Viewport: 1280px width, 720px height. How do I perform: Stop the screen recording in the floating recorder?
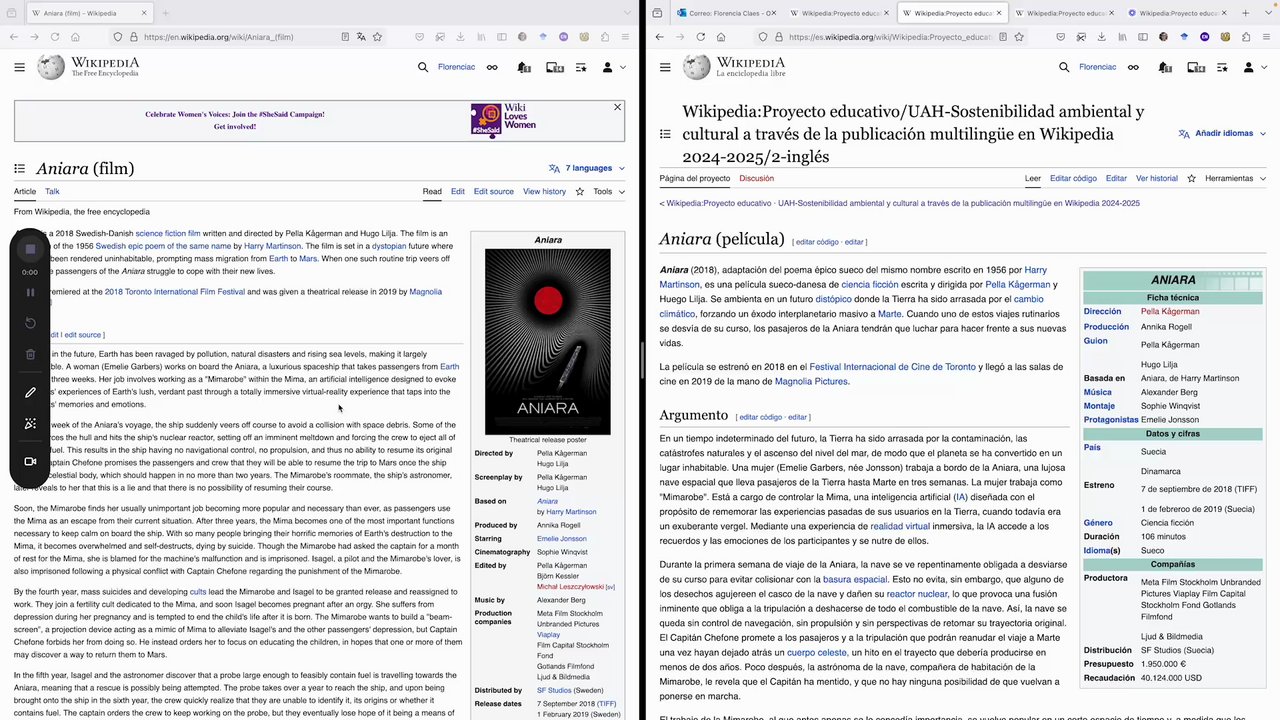coord(30,249)
